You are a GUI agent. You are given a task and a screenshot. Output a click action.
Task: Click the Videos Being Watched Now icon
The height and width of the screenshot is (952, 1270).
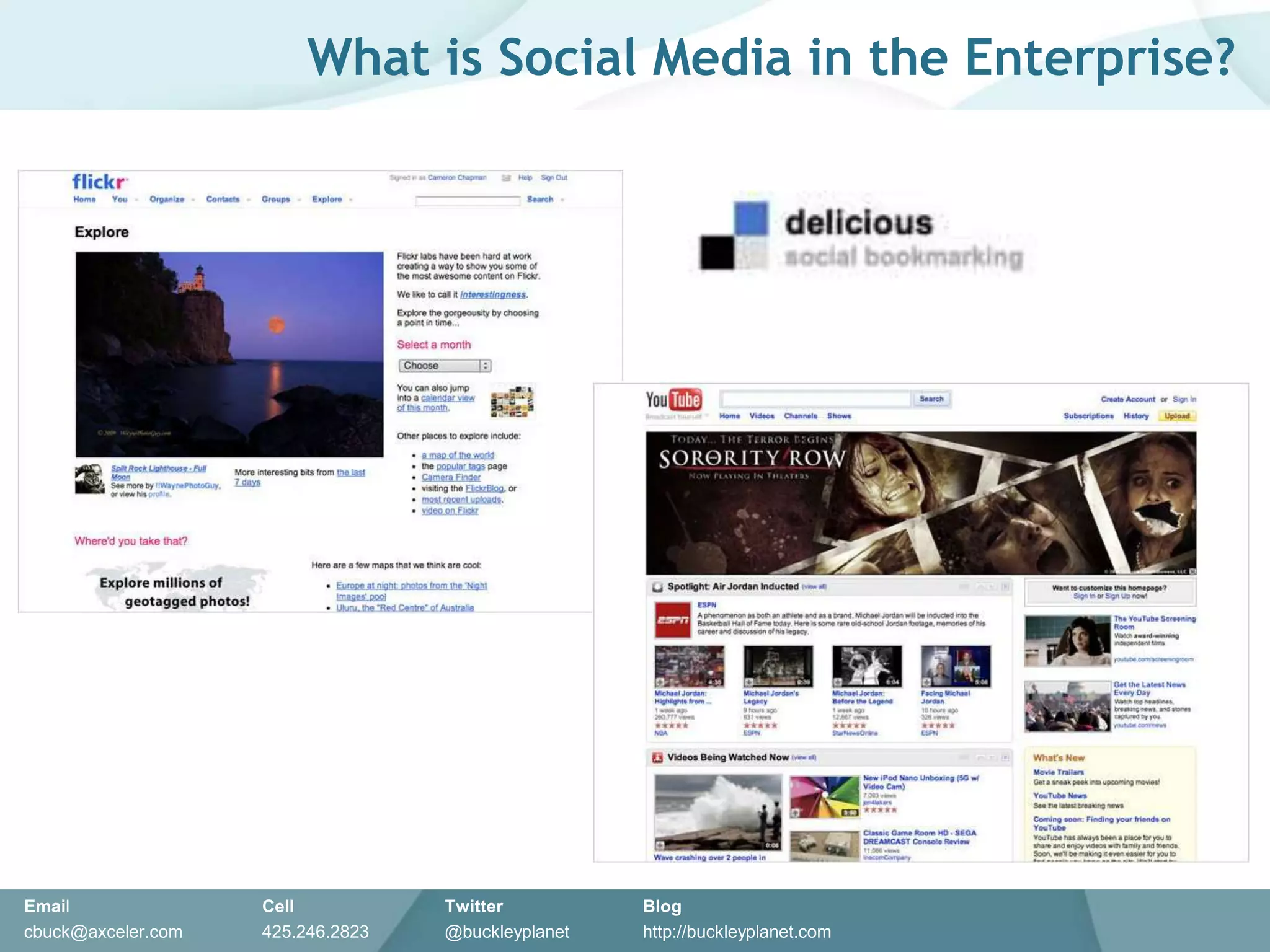[657, 757]
